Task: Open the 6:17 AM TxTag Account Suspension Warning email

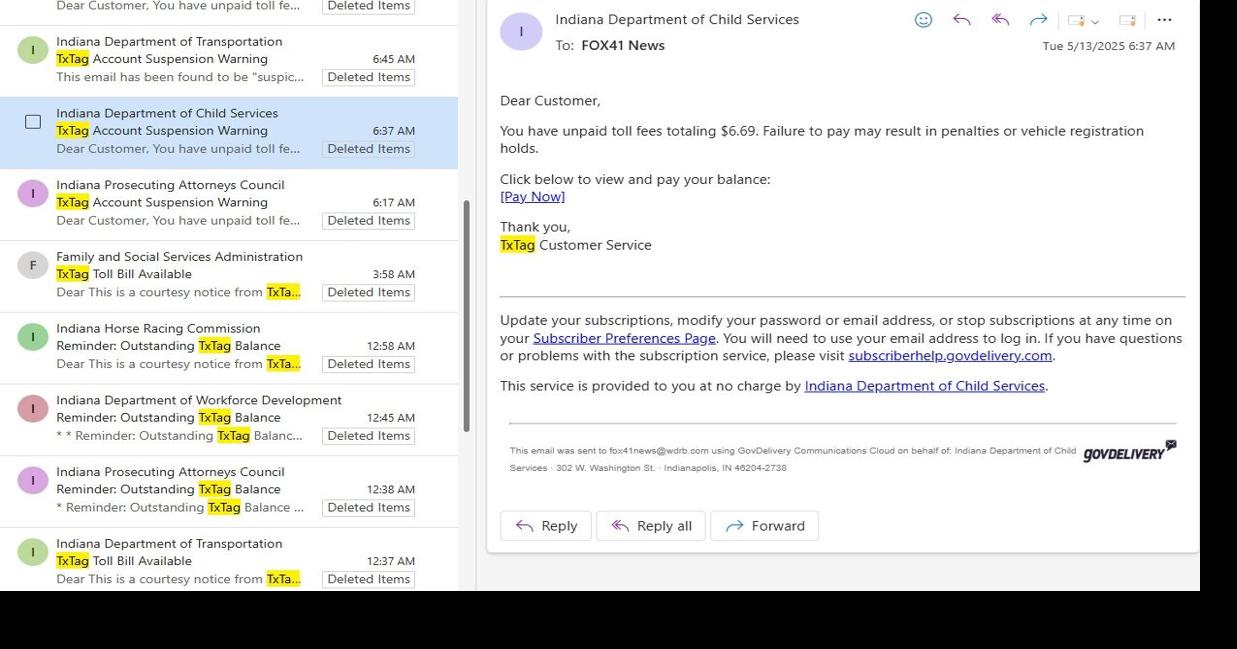Action: coord(229,203)
